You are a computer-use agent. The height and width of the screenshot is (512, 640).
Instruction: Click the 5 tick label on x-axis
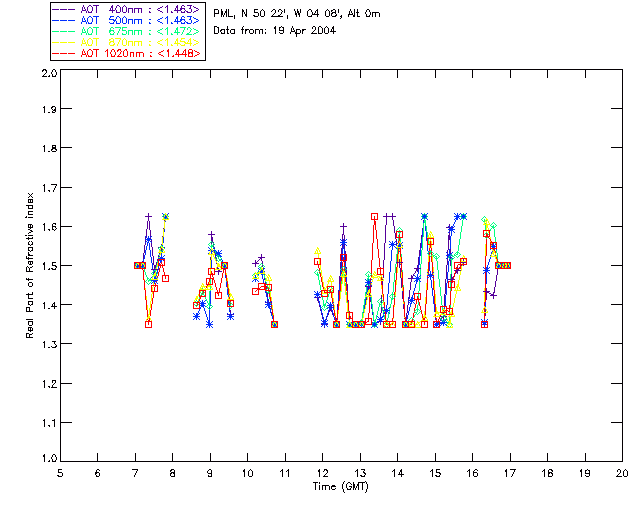tap(60, 473)
